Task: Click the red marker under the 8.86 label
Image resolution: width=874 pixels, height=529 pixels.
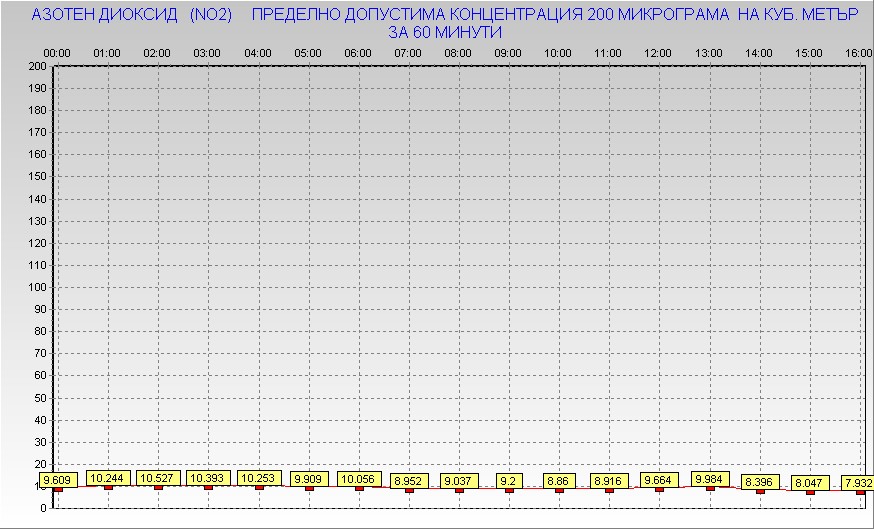Action: [559, 490]
